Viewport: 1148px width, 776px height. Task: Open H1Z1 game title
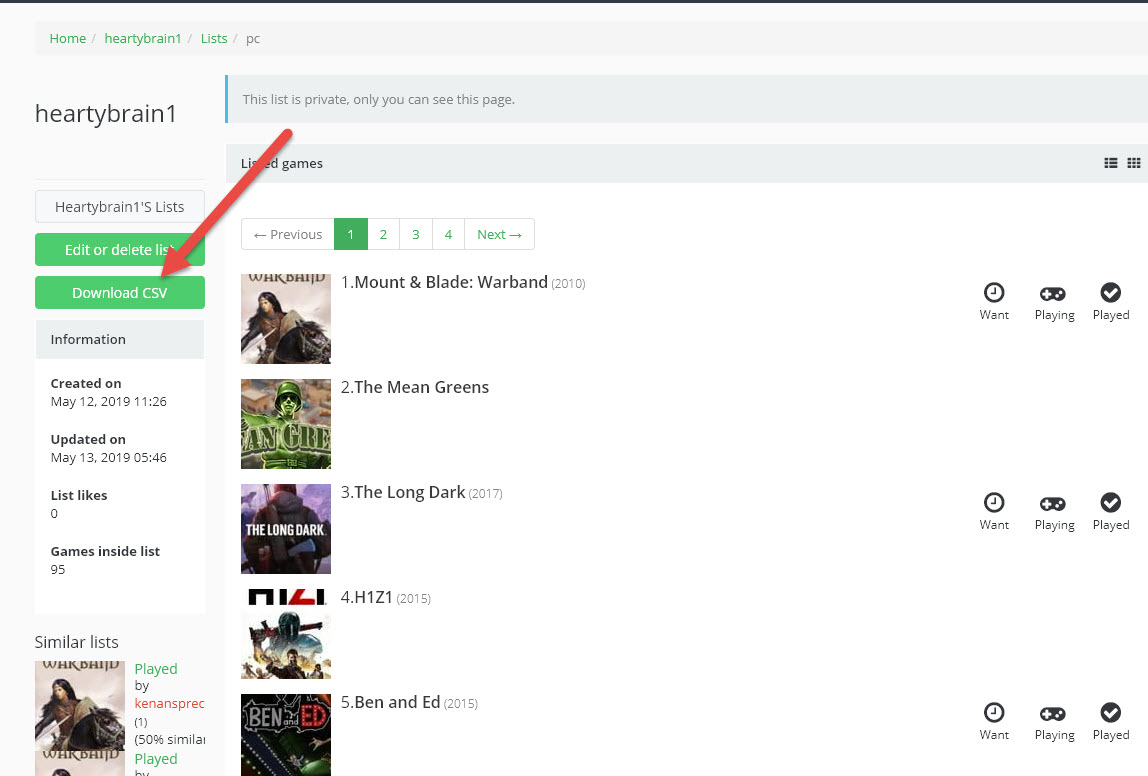tap(373, 597)
